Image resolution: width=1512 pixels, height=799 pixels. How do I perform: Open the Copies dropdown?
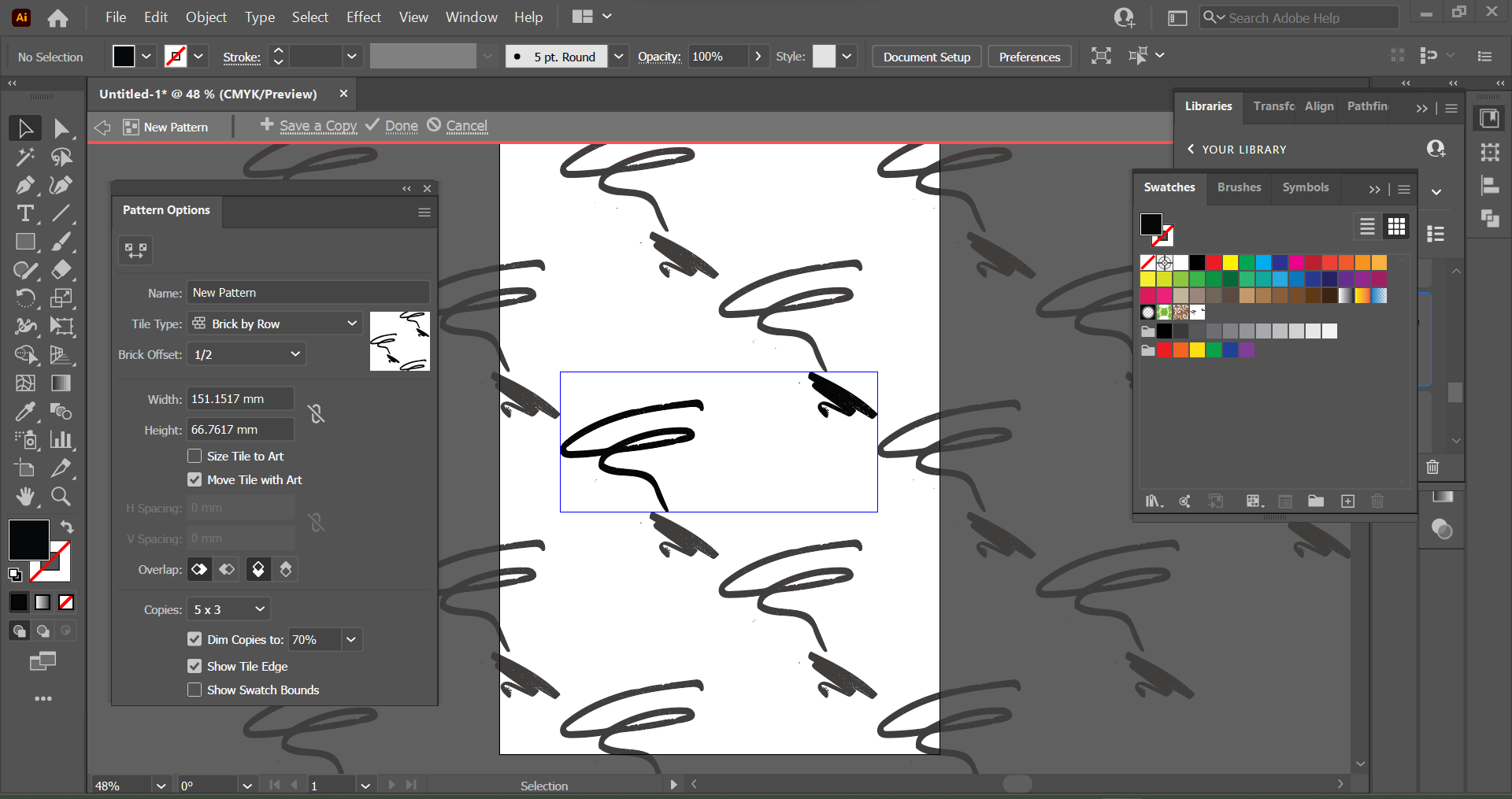(x=228, y=609)
